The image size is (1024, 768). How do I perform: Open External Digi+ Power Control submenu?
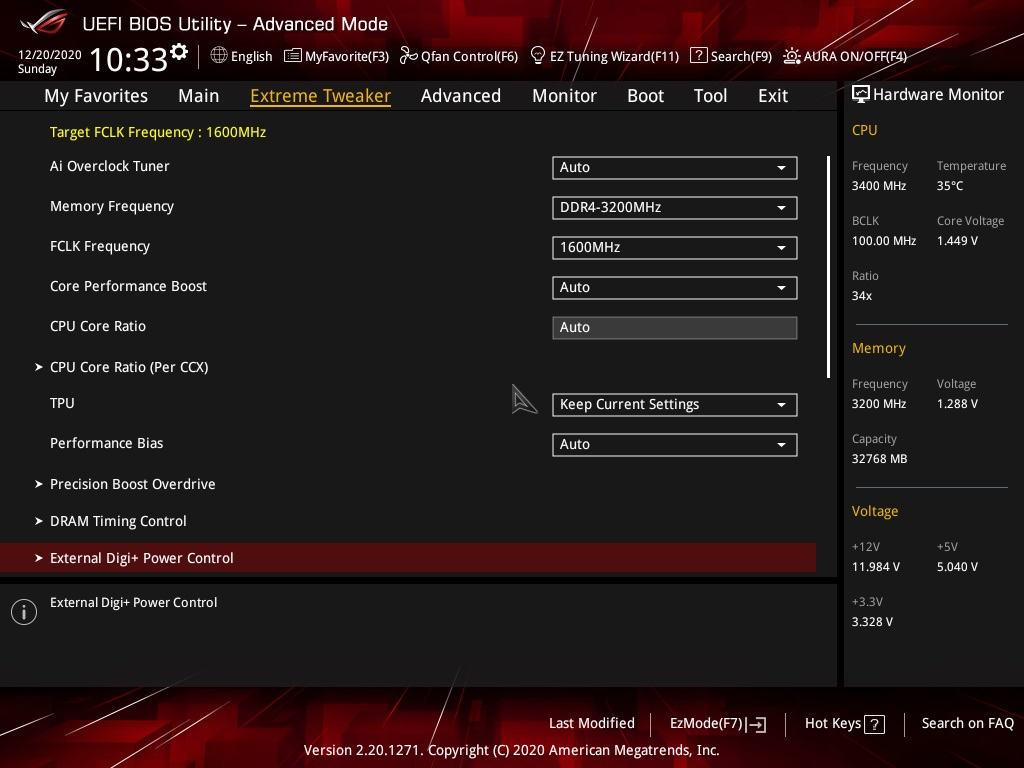tap(408, 558)
